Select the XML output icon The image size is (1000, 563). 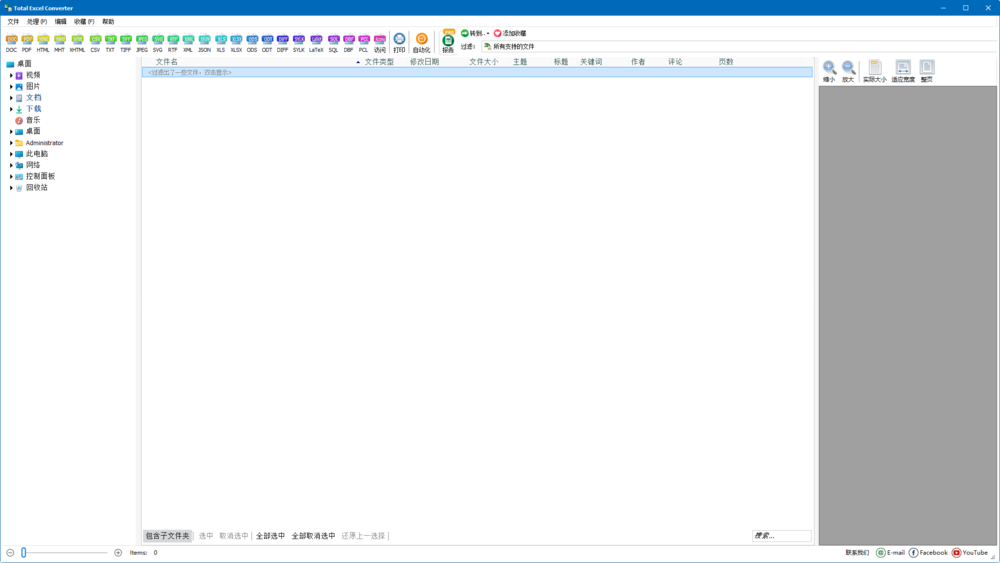[188, 43]
